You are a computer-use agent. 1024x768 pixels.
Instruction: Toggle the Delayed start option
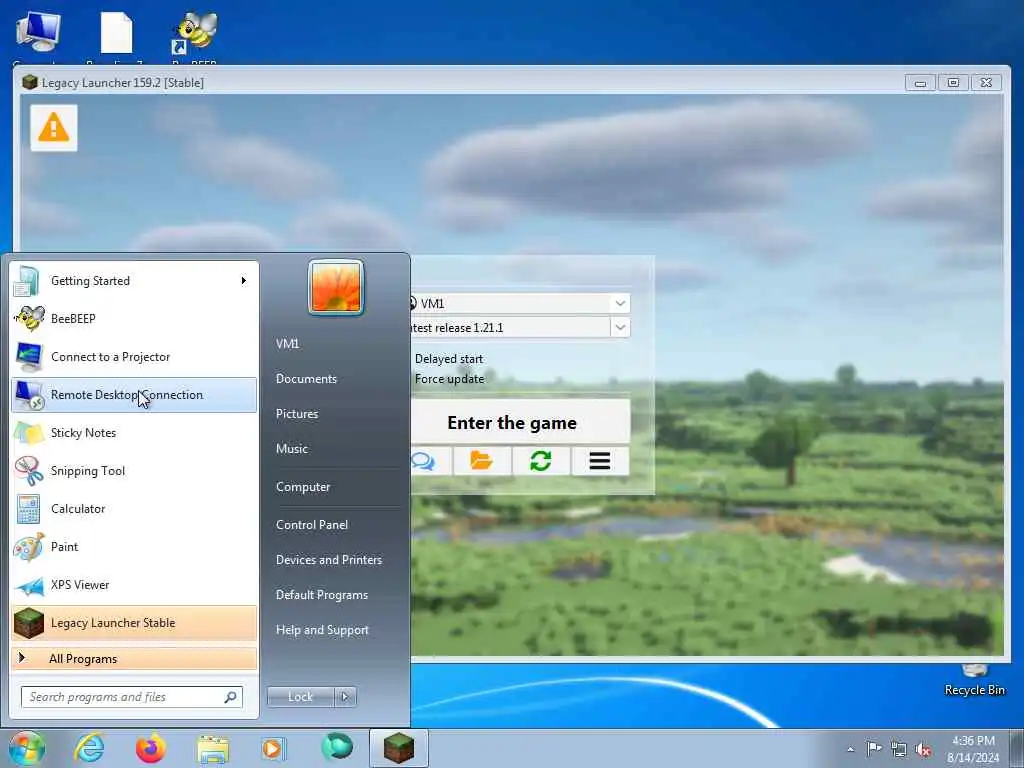pyautogui.click(x=448, y=359)
